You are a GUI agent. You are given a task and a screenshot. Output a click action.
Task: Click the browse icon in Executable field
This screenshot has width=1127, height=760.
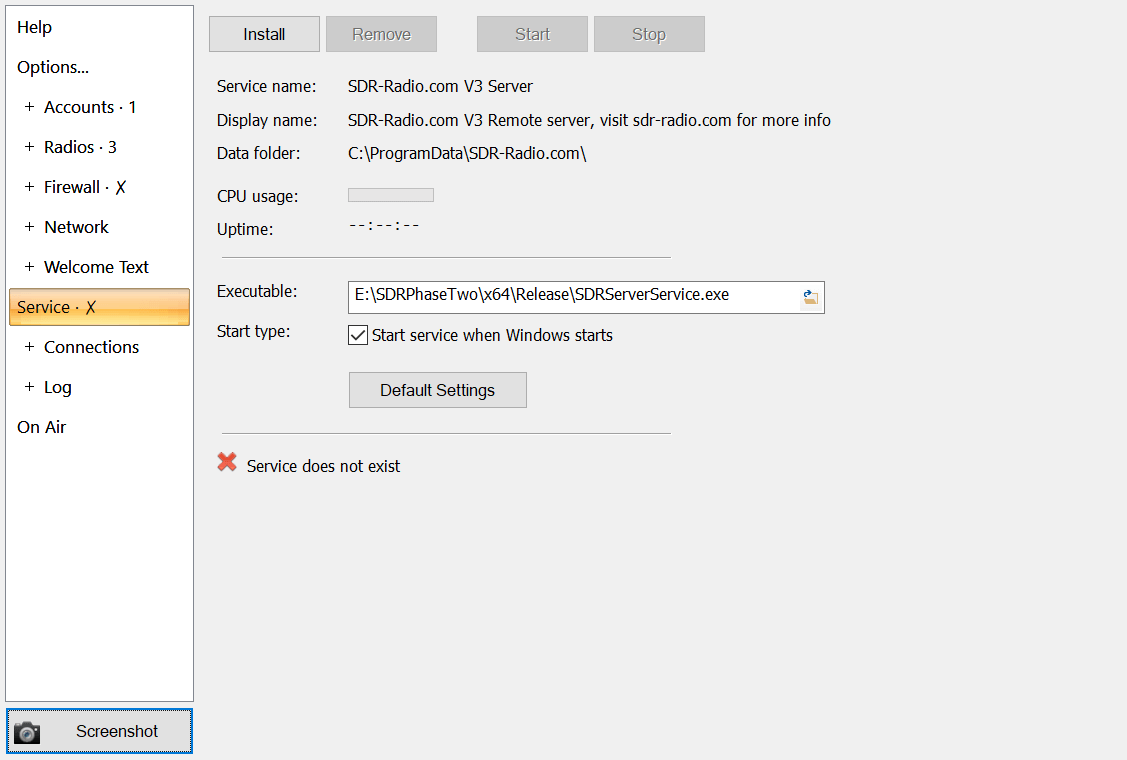coord(810,297)
